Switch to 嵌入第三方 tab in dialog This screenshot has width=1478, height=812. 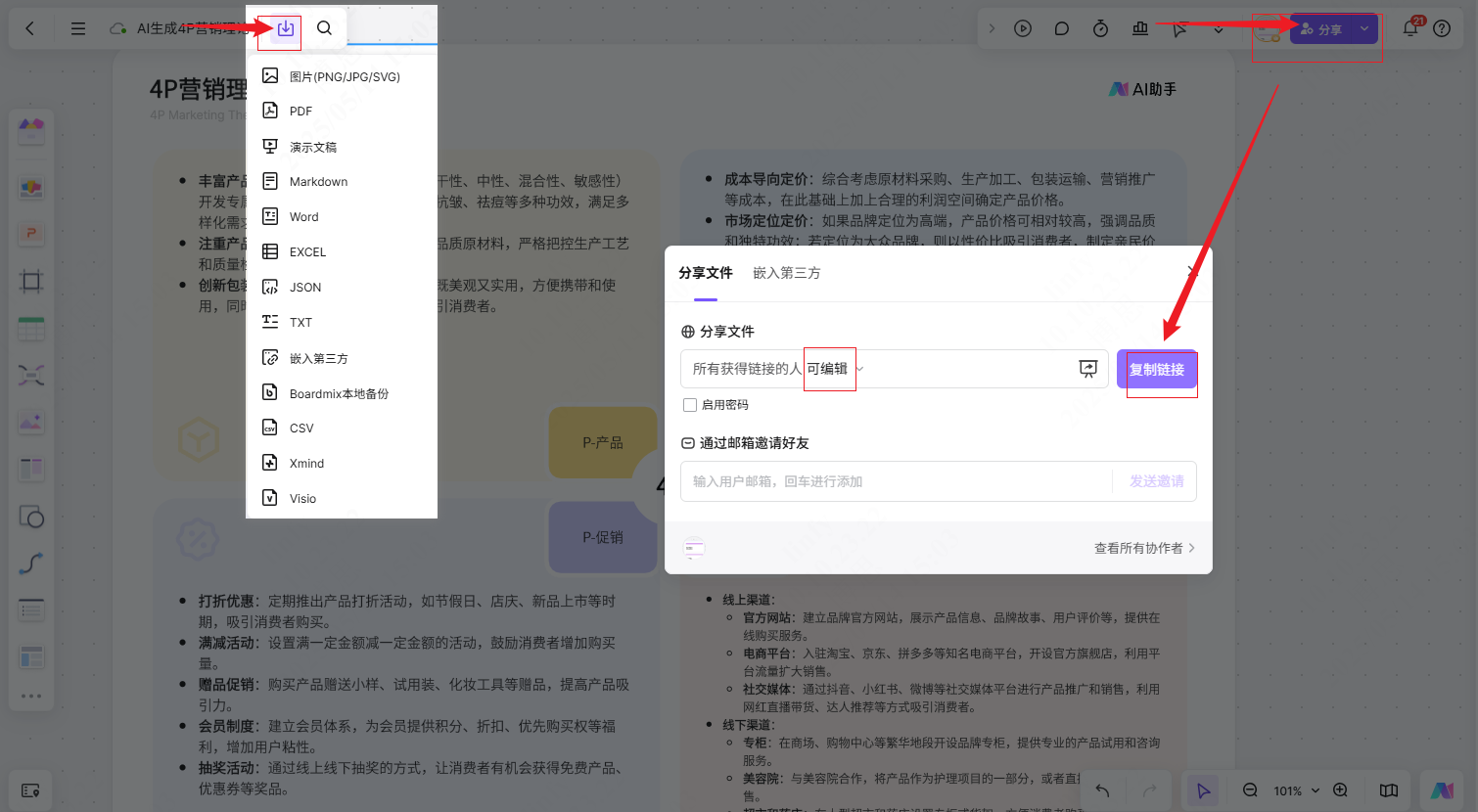coord(787,273)
